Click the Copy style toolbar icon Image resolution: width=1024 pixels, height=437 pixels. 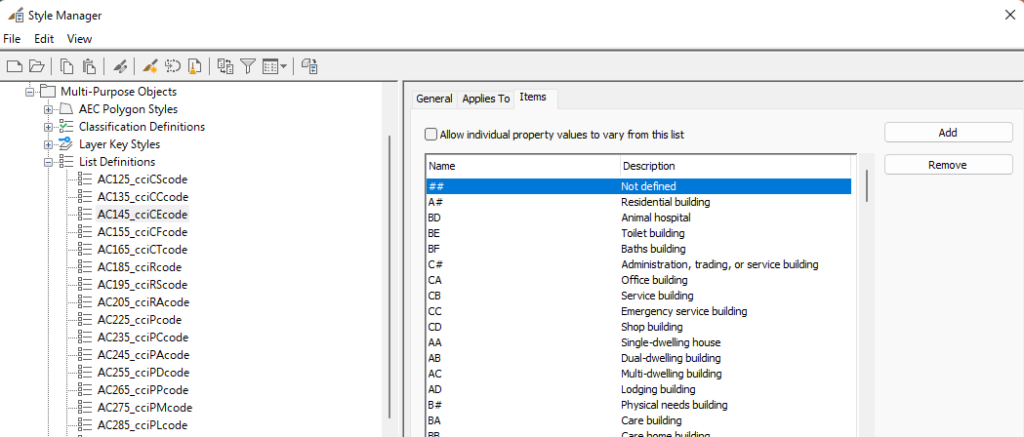67,66
